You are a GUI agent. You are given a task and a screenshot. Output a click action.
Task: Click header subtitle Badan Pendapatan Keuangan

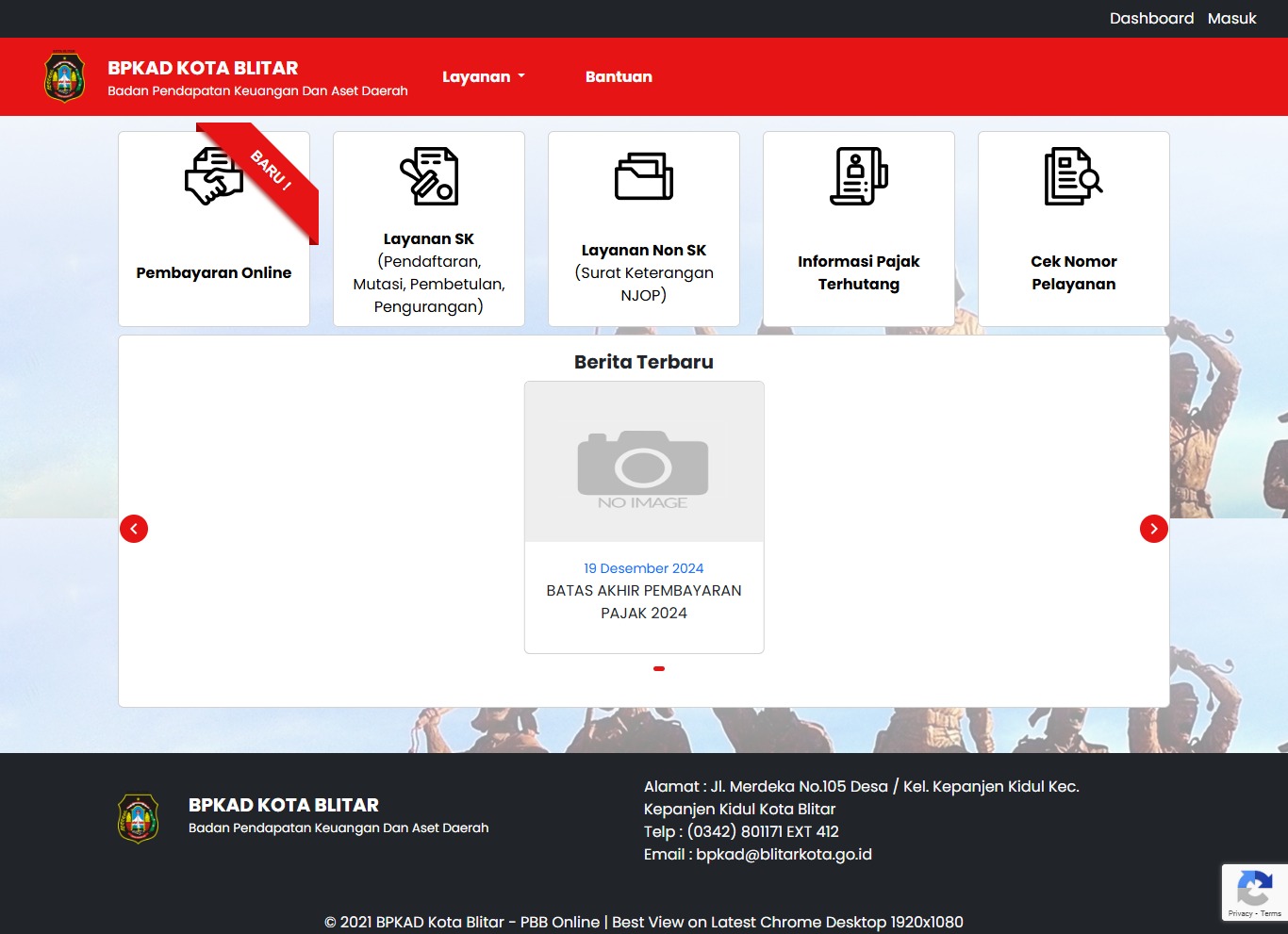[x=257, y=91]
